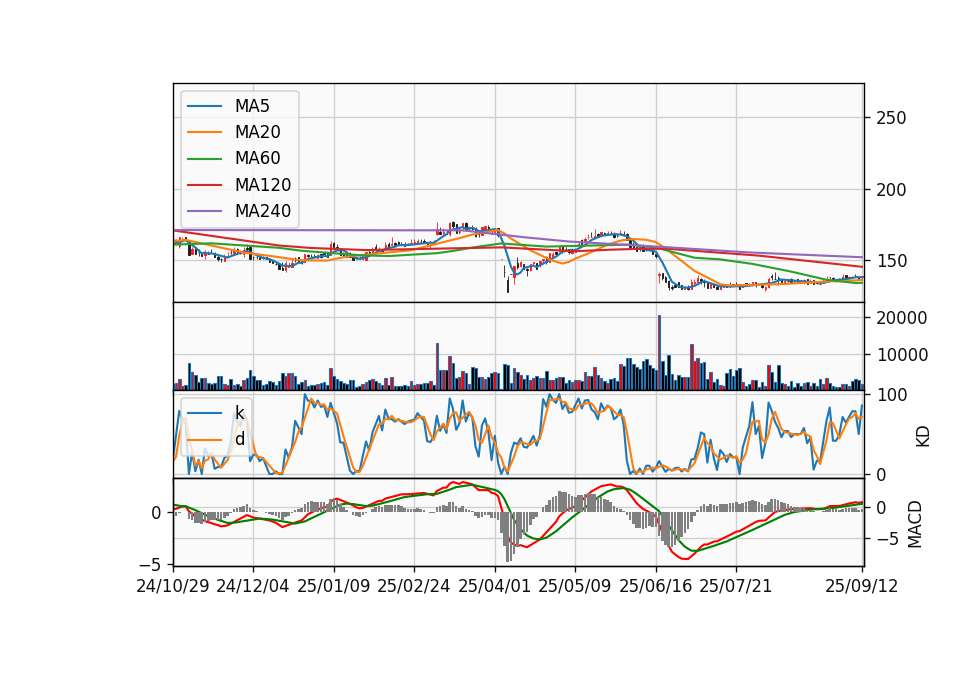This screenshot has width=960, height=690.
Task: Click the red MA120 legend line
Action: coord(204,185)
